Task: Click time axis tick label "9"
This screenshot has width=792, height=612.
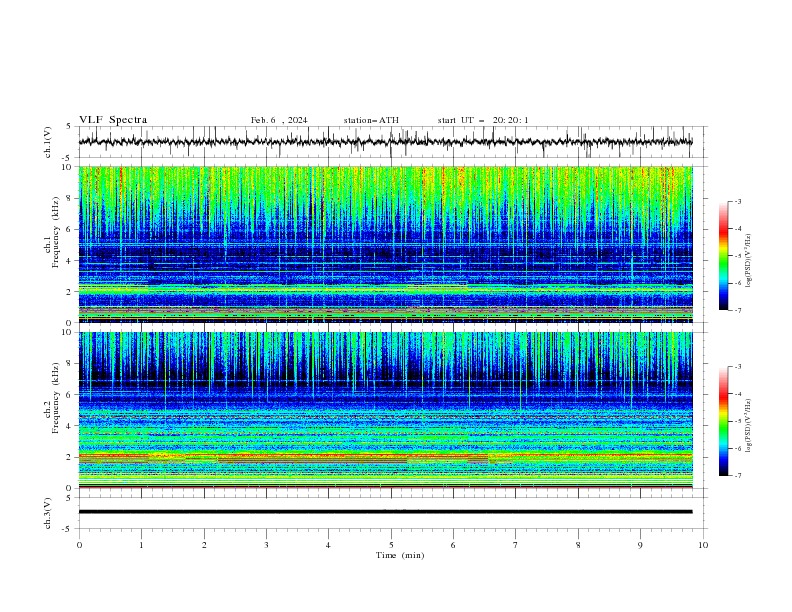Action: pyautogui.click(x=640, y=545)
